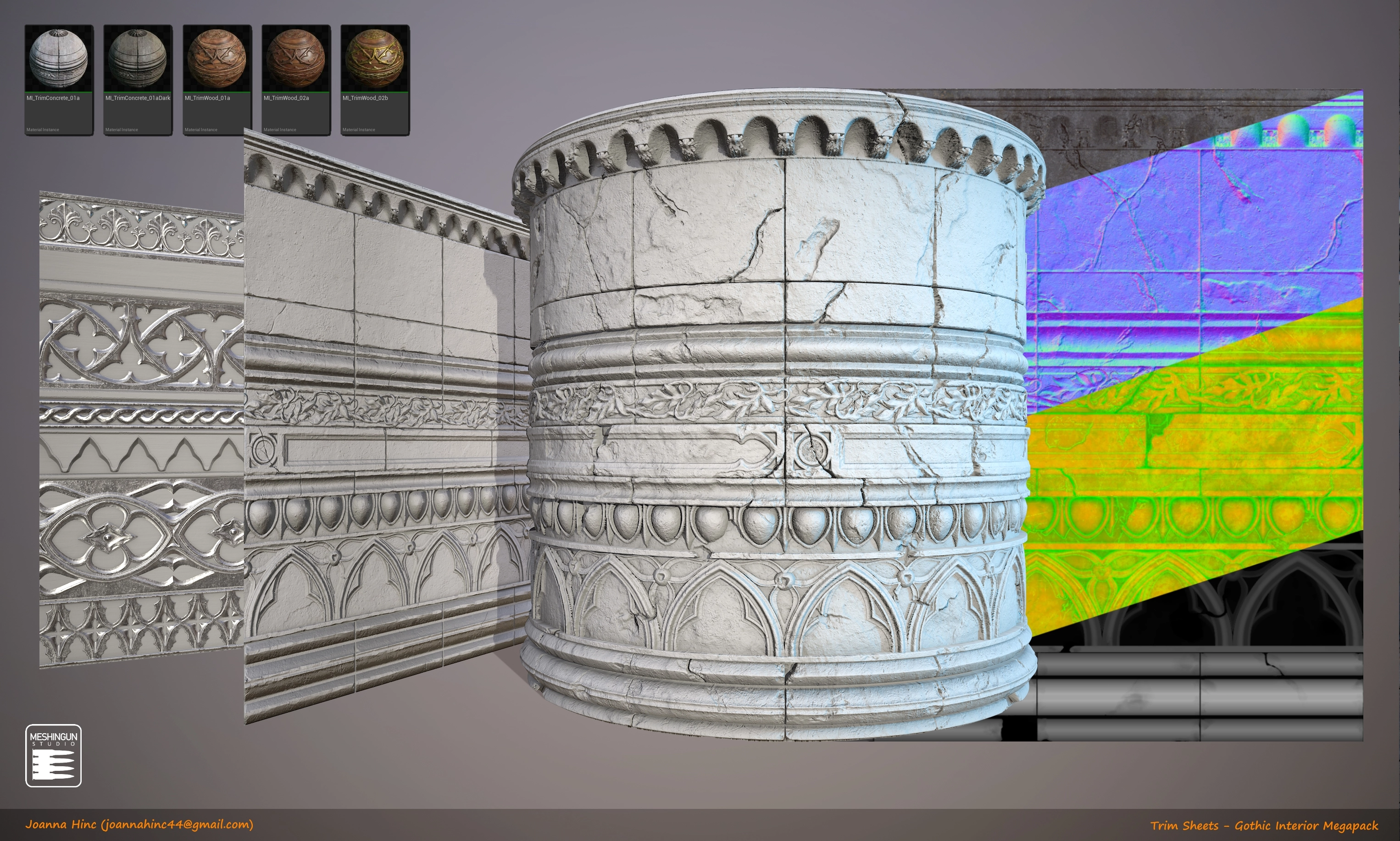The width and height of the screenshot is (1400, 841).
Task: Click the MI_TrimConcrete_01aDark sphere preview
Action: 137,59
